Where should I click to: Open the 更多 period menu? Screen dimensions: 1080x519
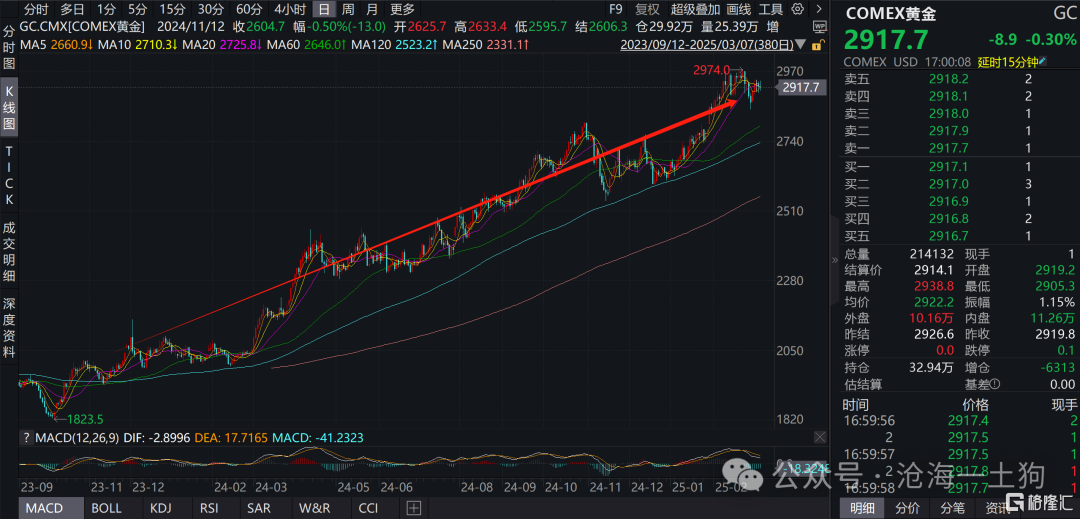point(402,9)
